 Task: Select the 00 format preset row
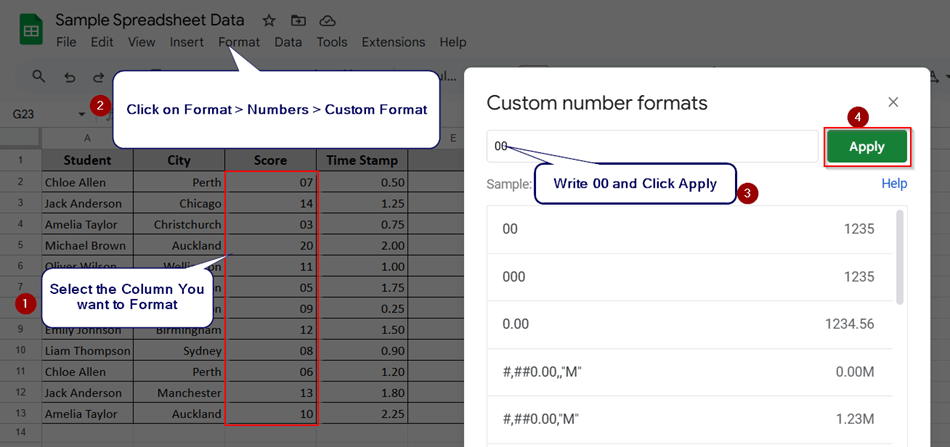coord(689,230)
